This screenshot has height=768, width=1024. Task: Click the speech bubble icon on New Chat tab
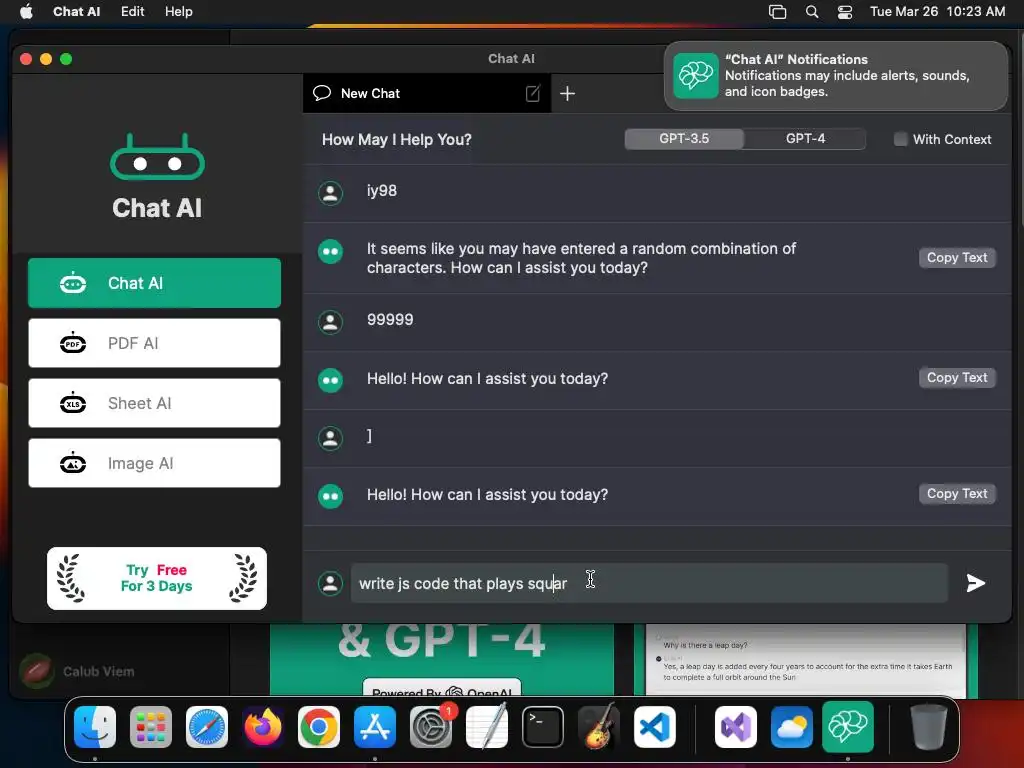tap(322, 93)
